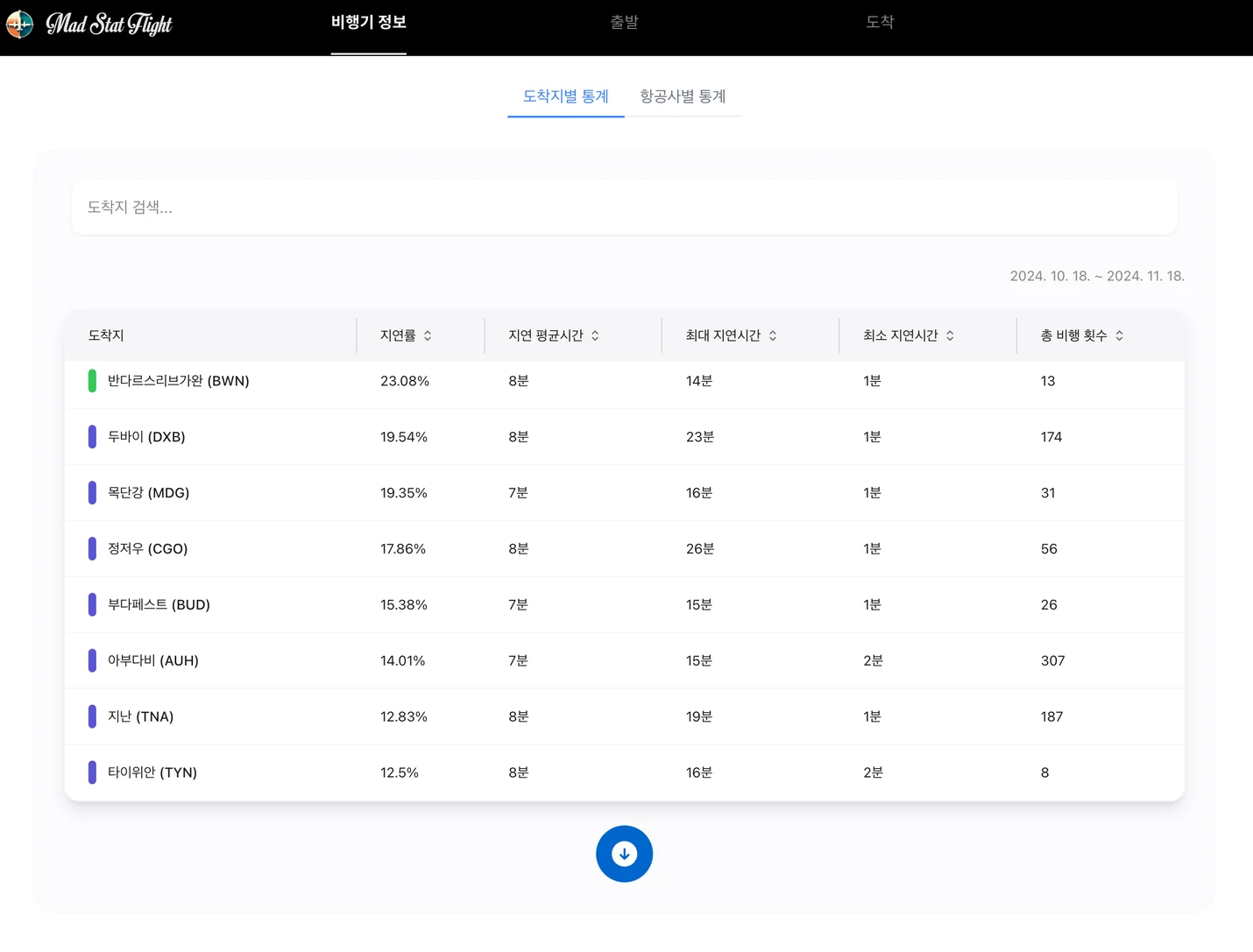Open the 도착 nav tab

(x=880, y=23)
